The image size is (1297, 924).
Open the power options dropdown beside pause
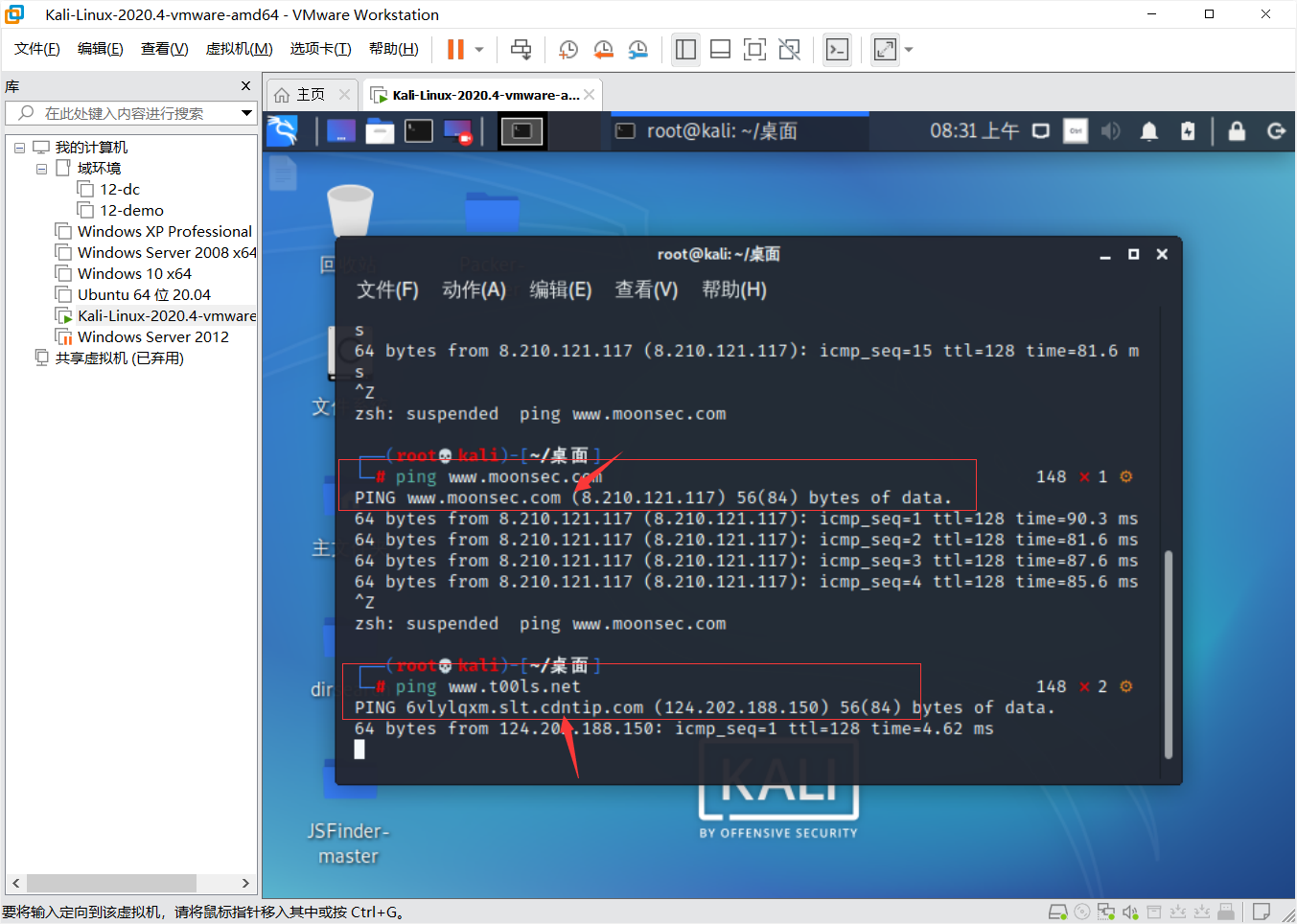pos(479,49)
